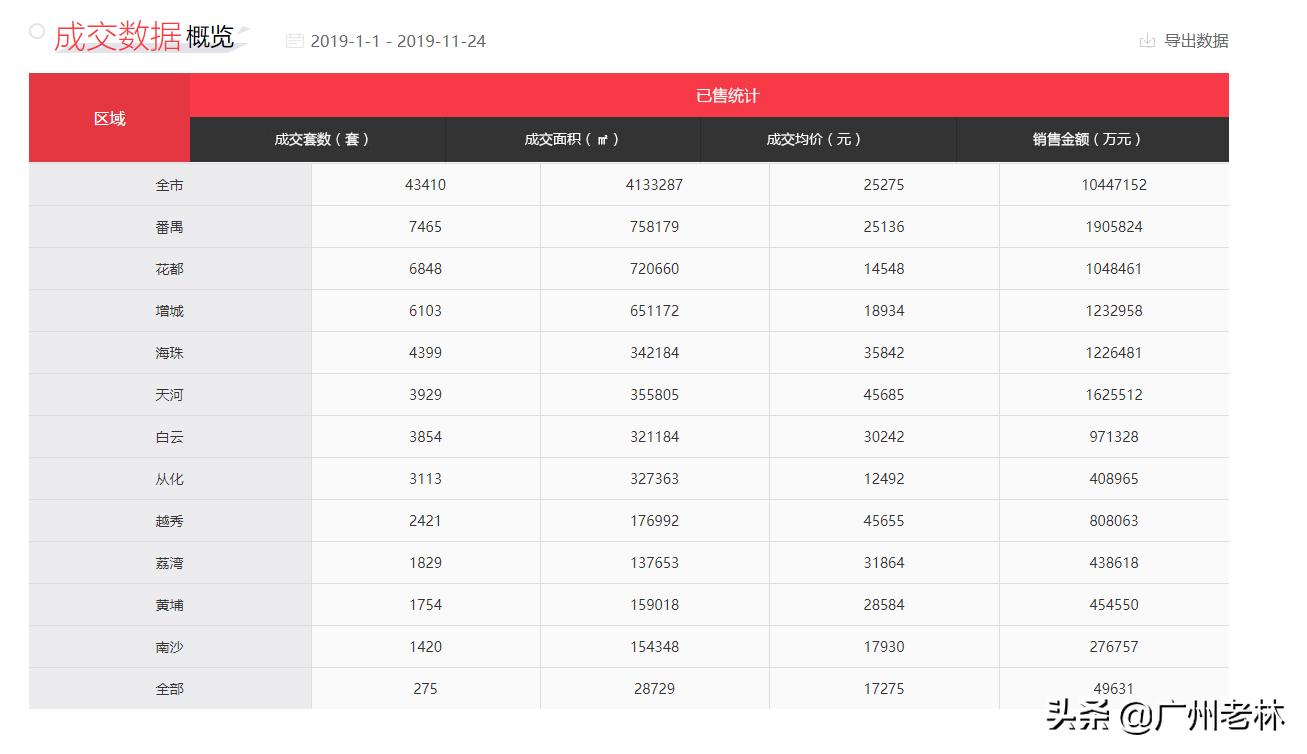
Task: Click 海珠 average price 35842
Action: [x=884, y=353]
